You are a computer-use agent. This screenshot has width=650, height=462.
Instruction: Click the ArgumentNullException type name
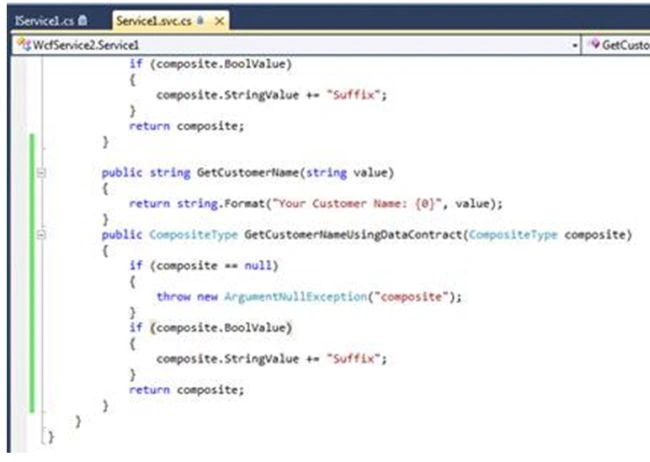point(296,297)
